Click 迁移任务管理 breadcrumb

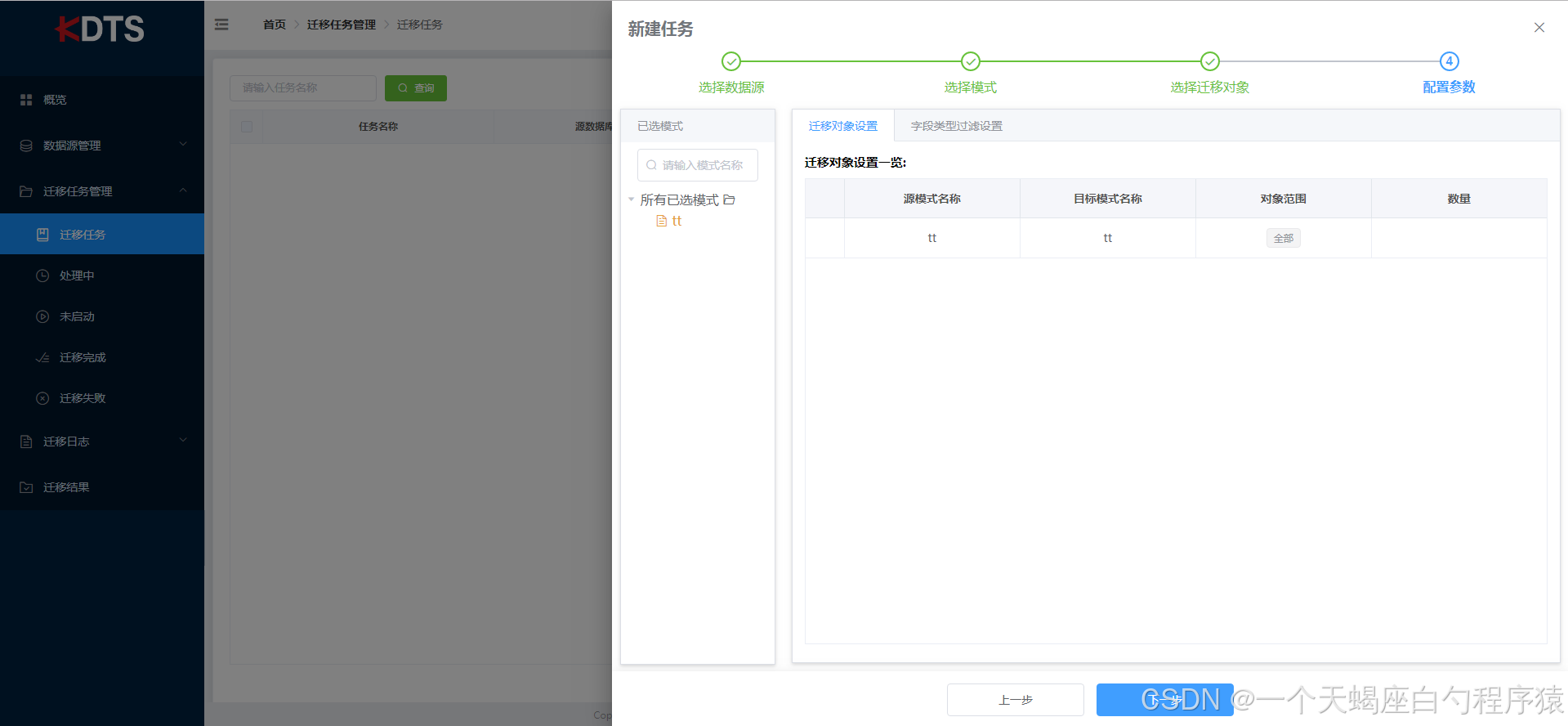[x=342, y=25]
